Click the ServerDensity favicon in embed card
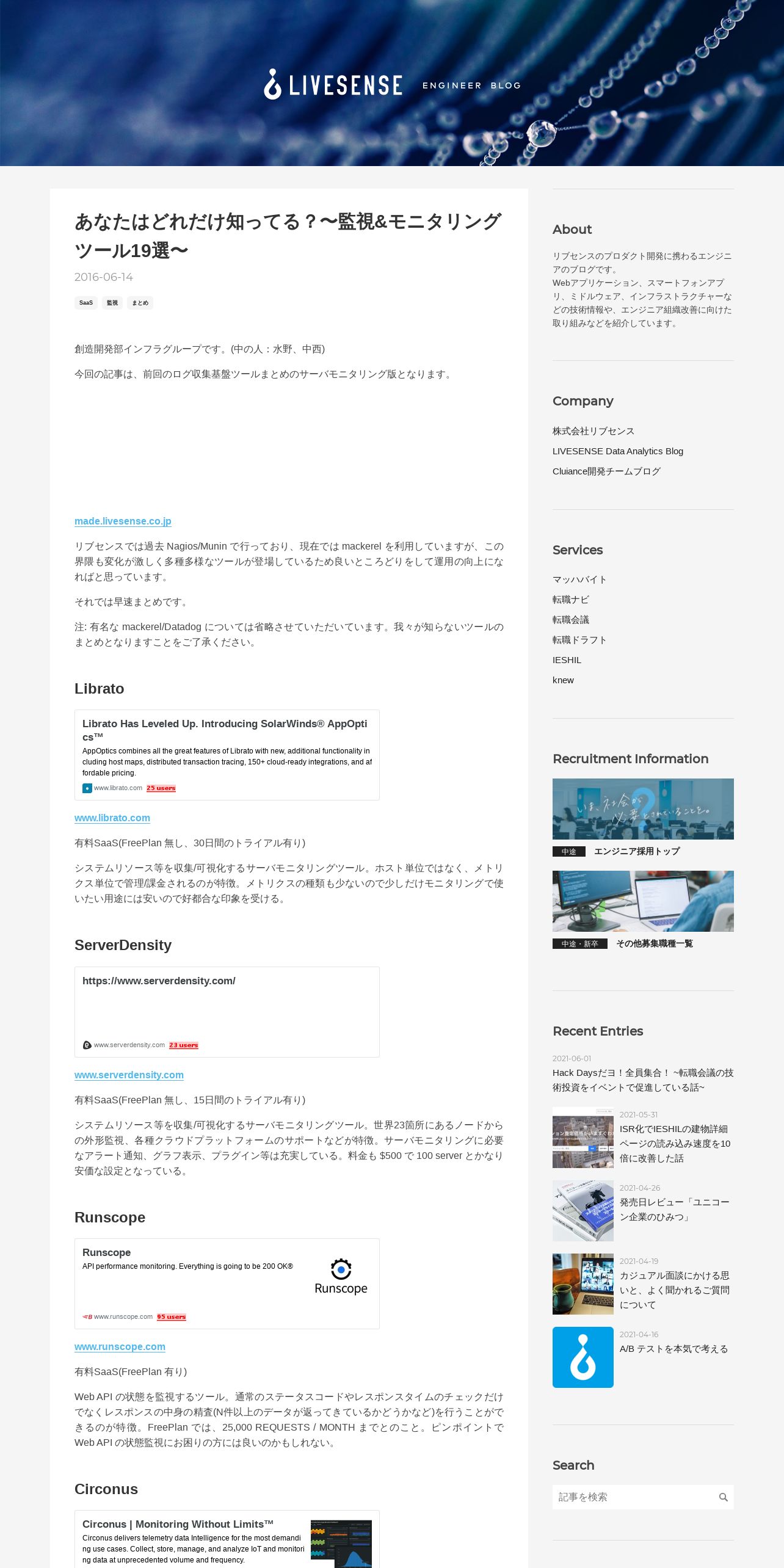The width and height of the screenshot is (784, 1568). (87, 1045)
